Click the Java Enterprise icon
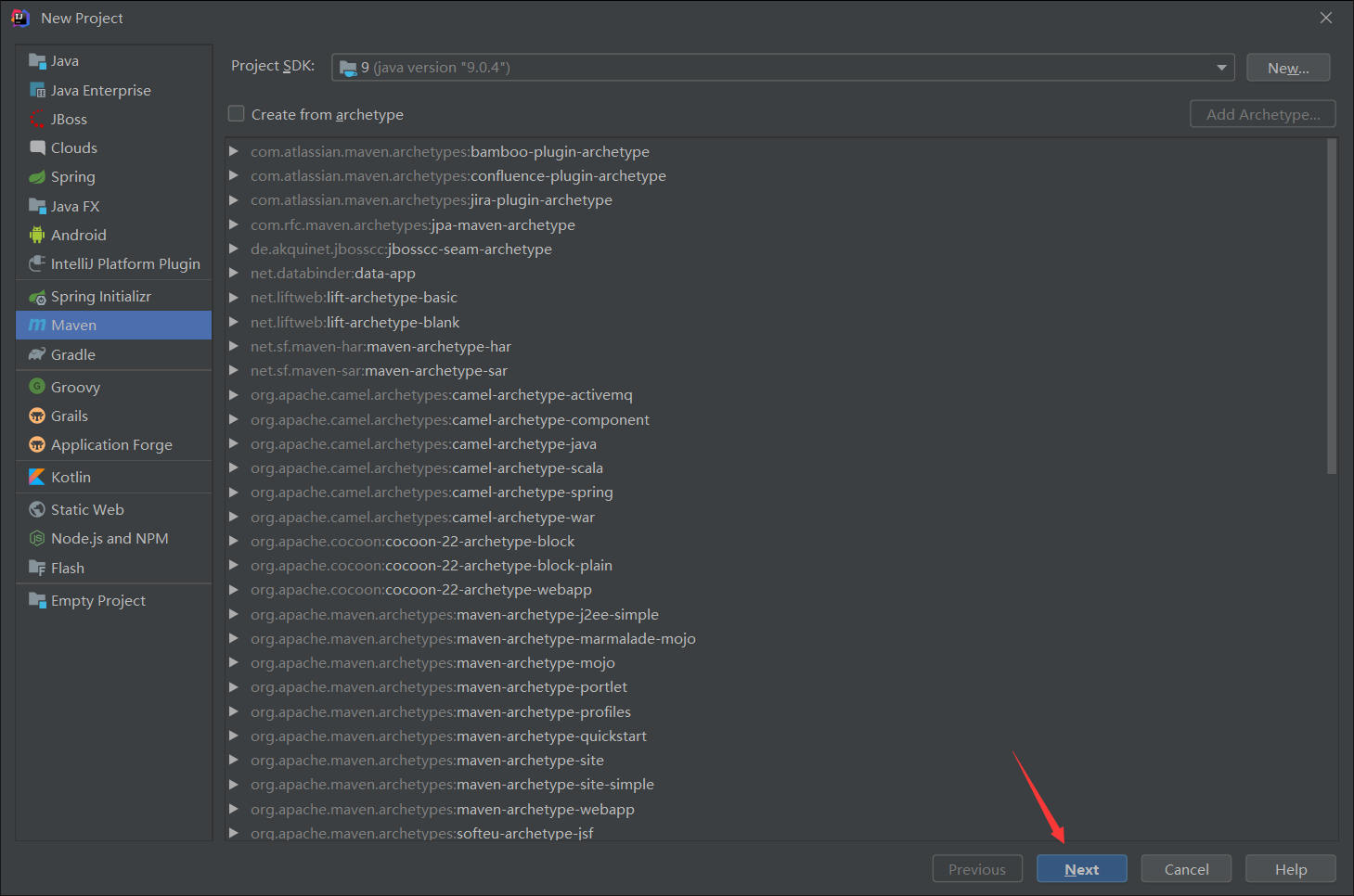 37,90
